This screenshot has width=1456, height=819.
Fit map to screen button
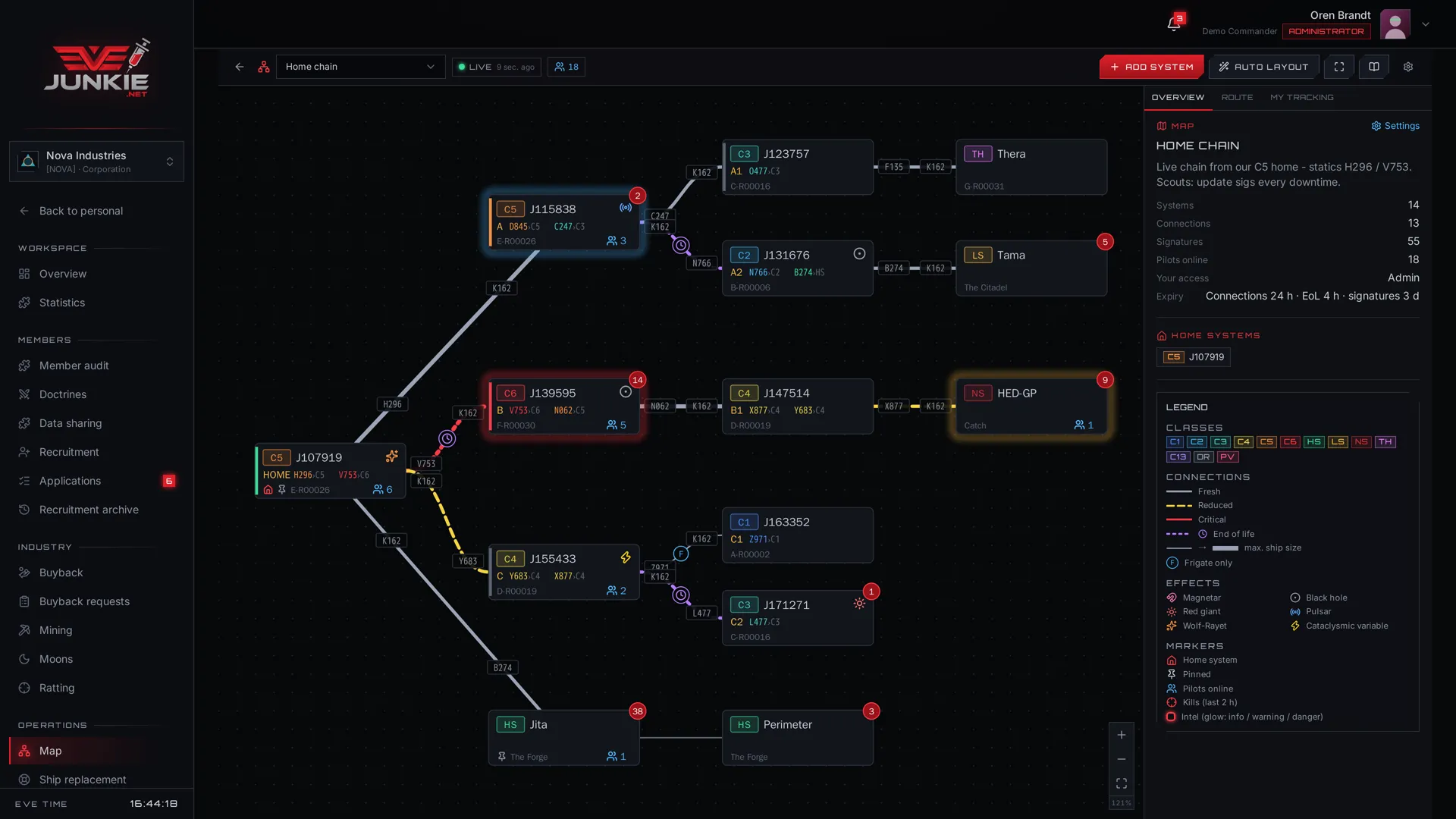click(x=1122, y=783)
